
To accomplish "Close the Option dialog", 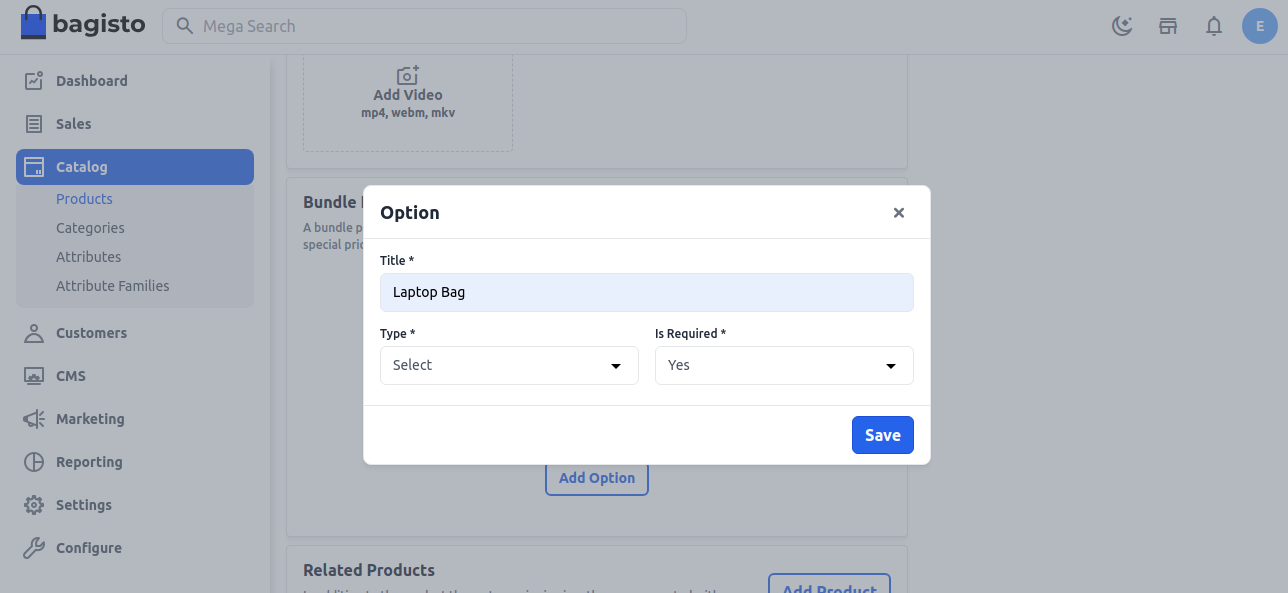I will pos(898,212).
